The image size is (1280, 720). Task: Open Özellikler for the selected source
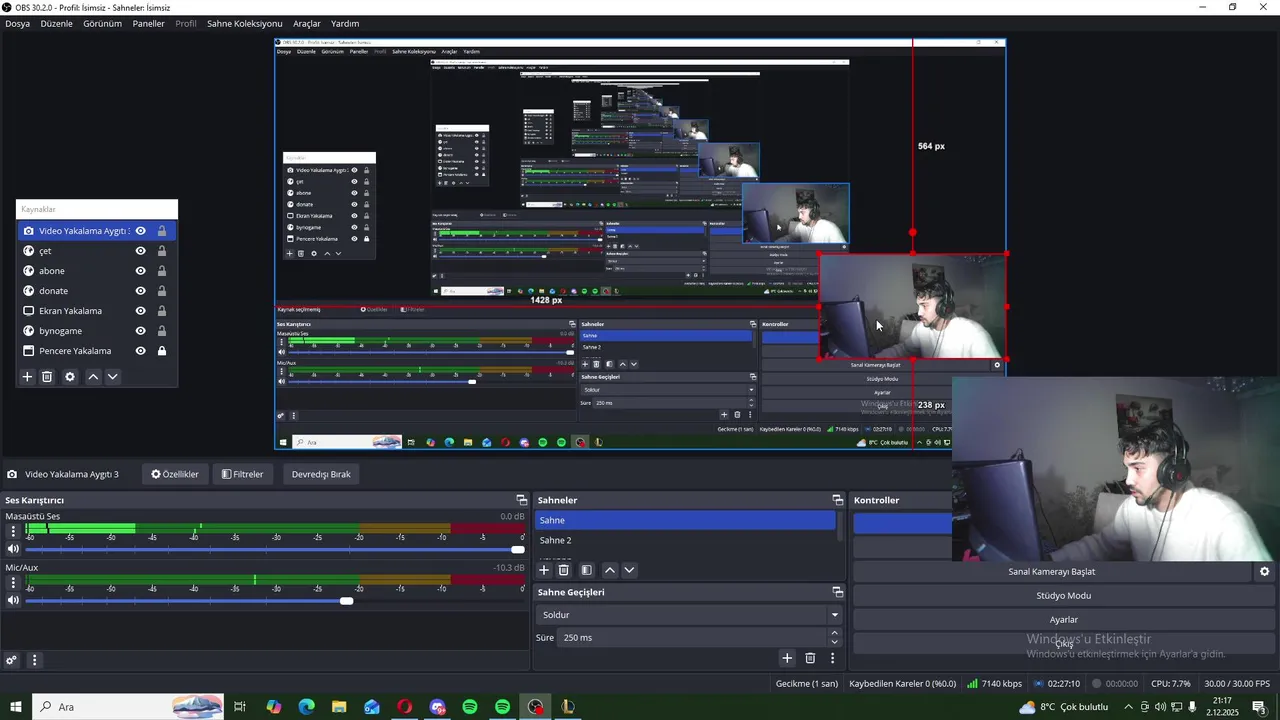175,474
